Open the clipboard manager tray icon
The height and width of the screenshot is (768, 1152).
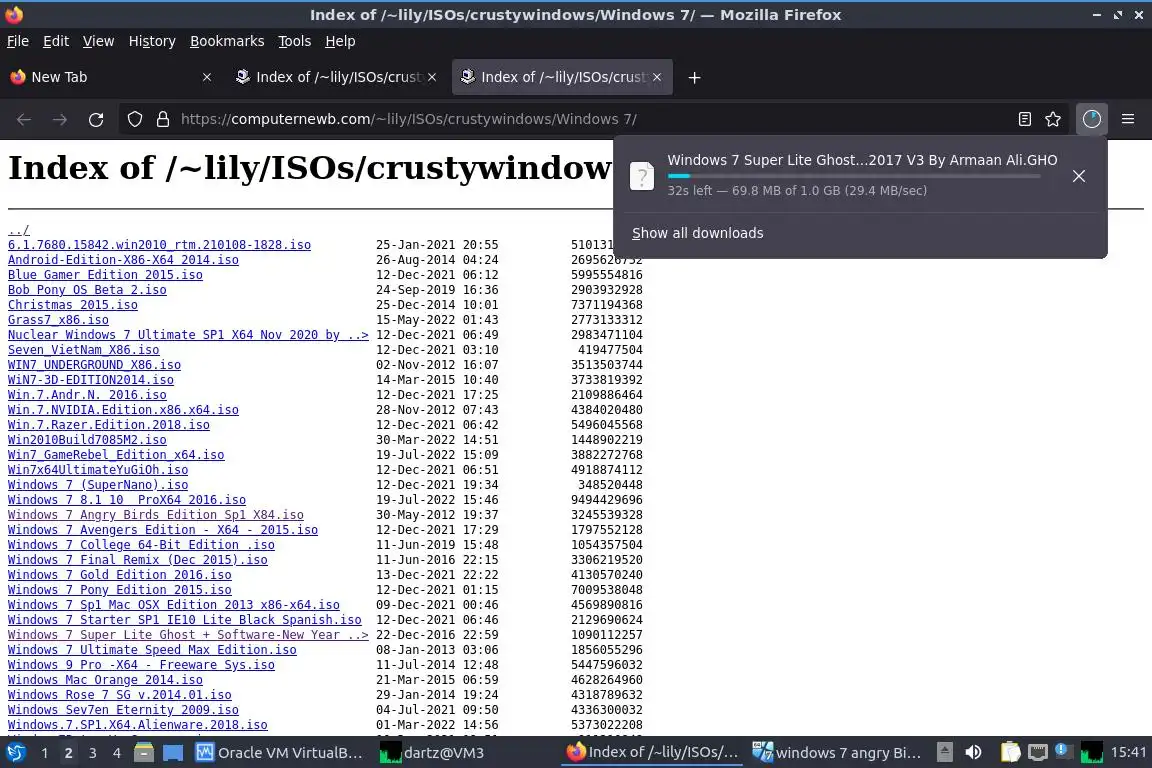click(x=1011, y=752)
